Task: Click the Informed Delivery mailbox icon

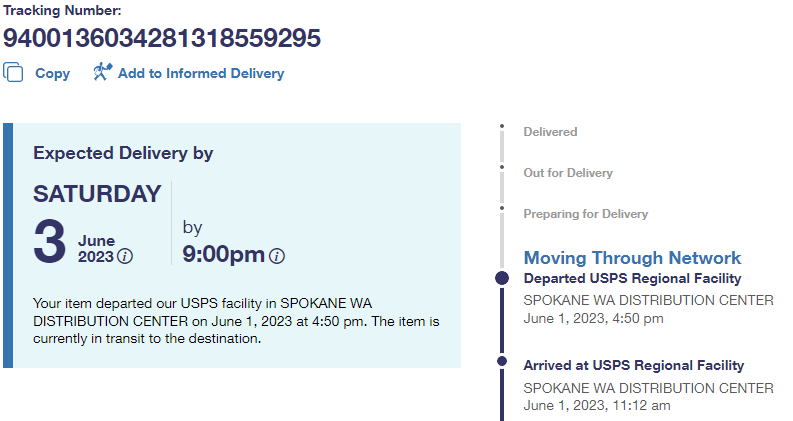Action: 101,72
